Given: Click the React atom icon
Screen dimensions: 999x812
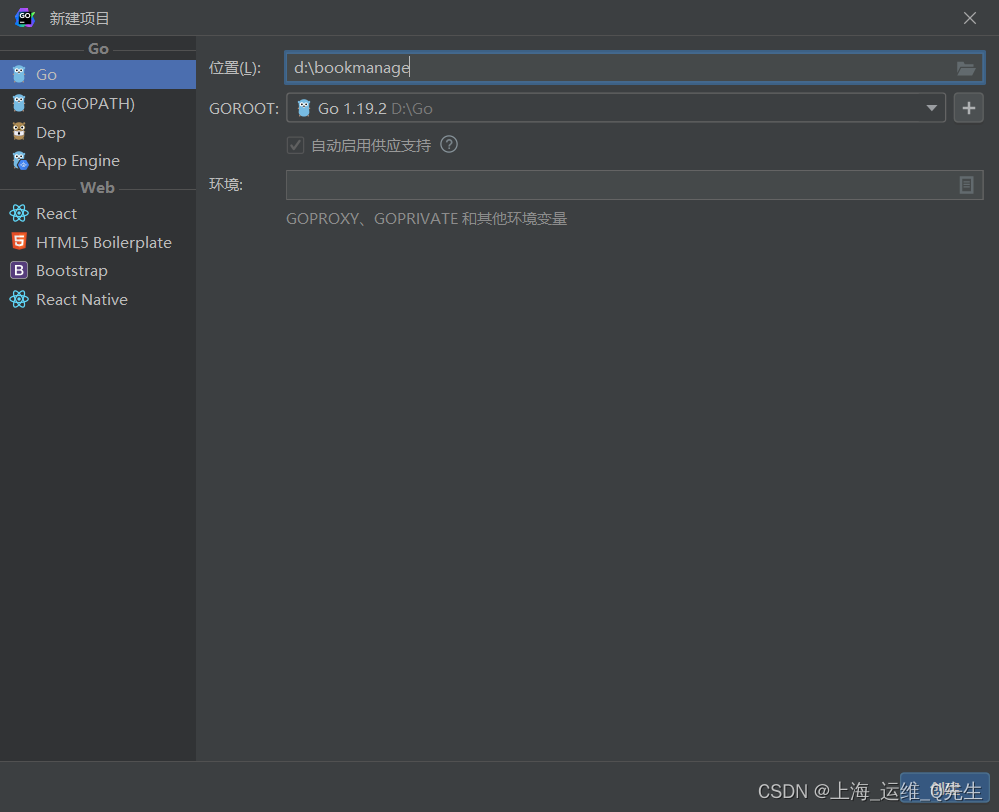Looking at the screenshot, I should pos(19,214).
